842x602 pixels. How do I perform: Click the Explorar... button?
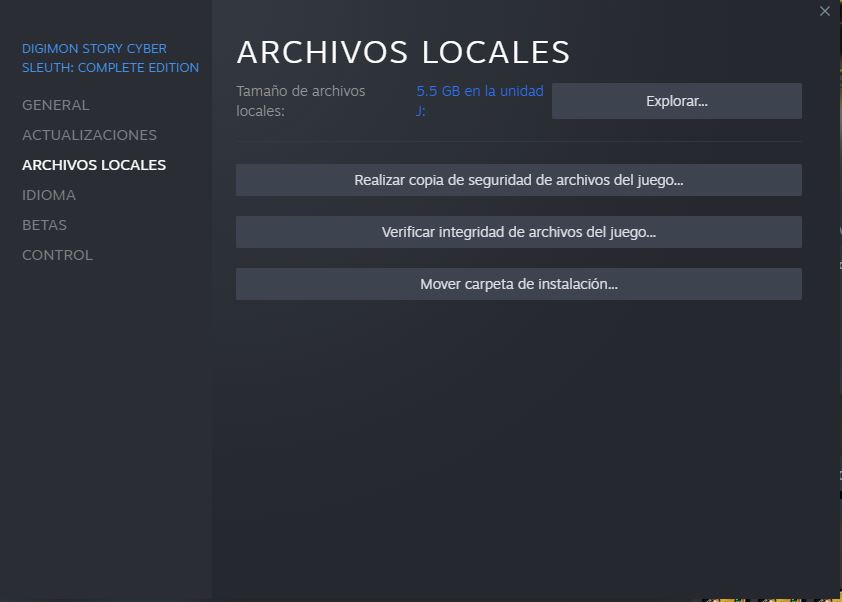(677, 101)
